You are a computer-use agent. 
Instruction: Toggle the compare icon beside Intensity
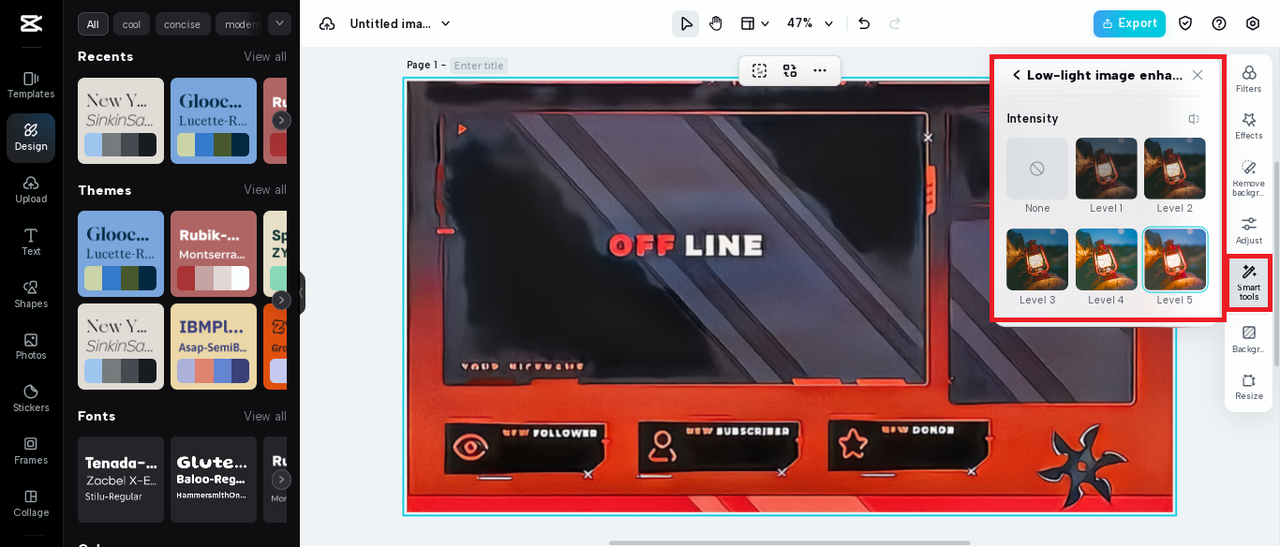(x=1194, y=119)
